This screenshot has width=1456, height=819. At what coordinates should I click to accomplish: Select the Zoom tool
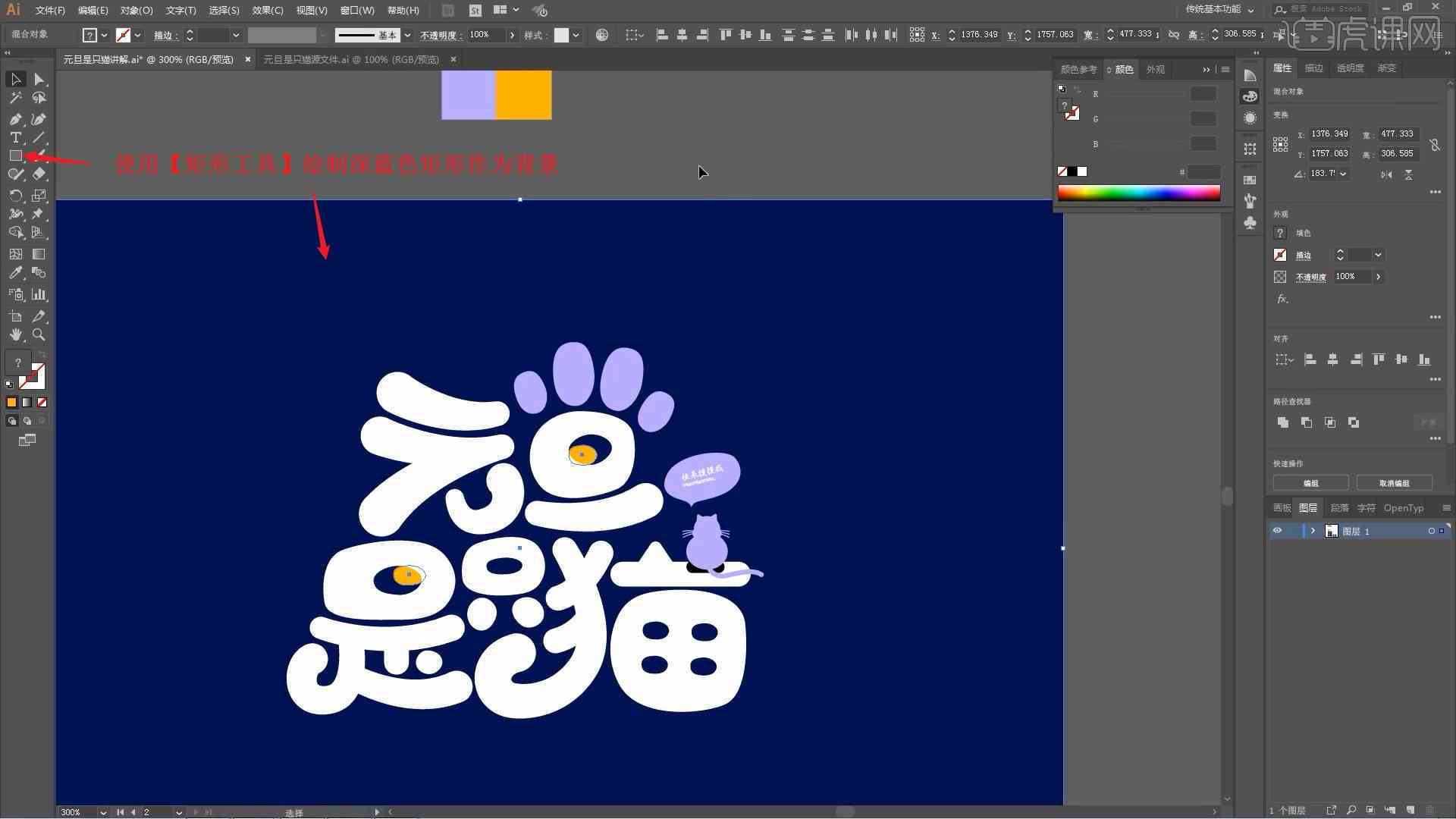(38, 335)
